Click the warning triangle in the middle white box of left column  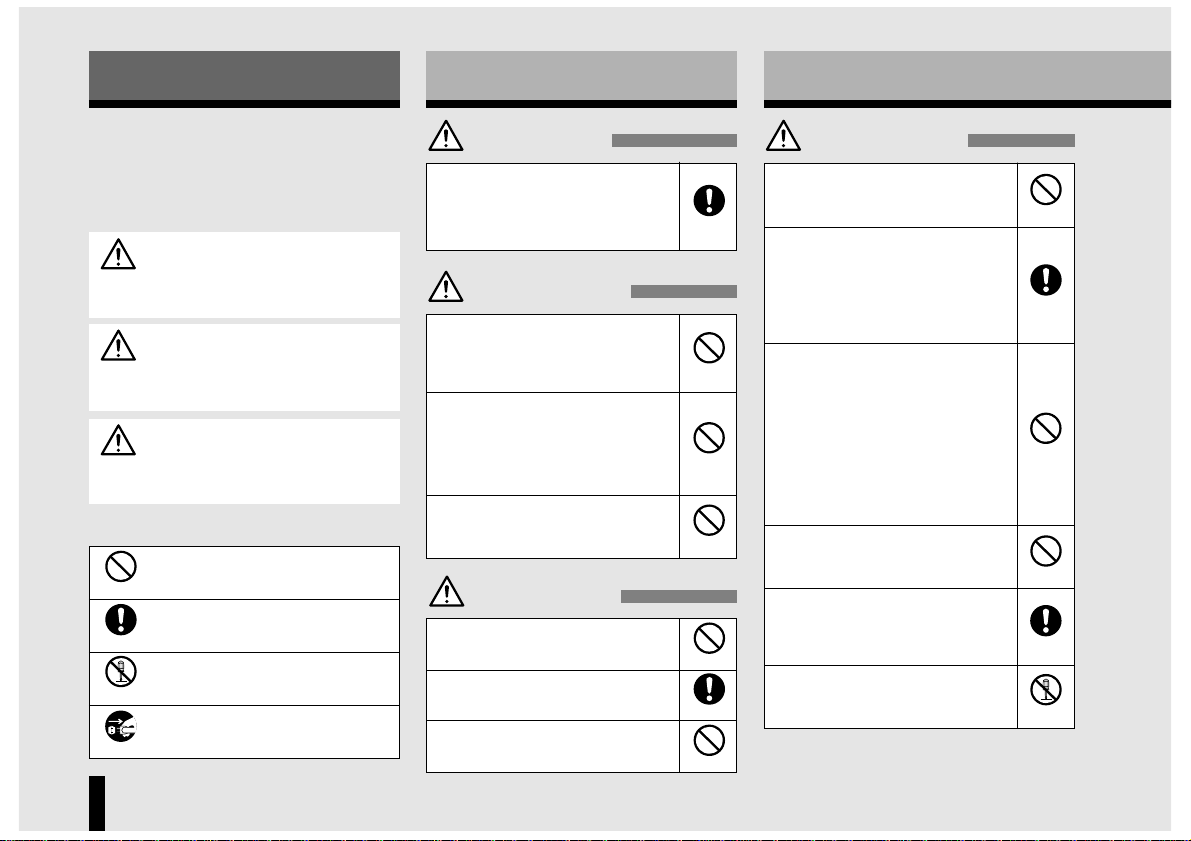click(x=118, y=346)
